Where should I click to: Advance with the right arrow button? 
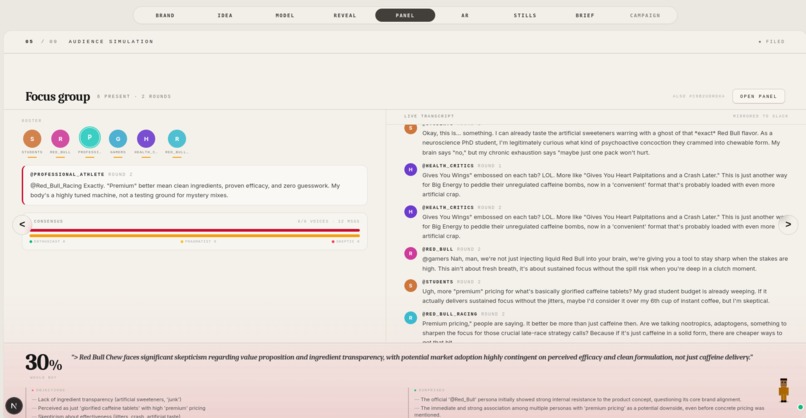pos(788,225)
